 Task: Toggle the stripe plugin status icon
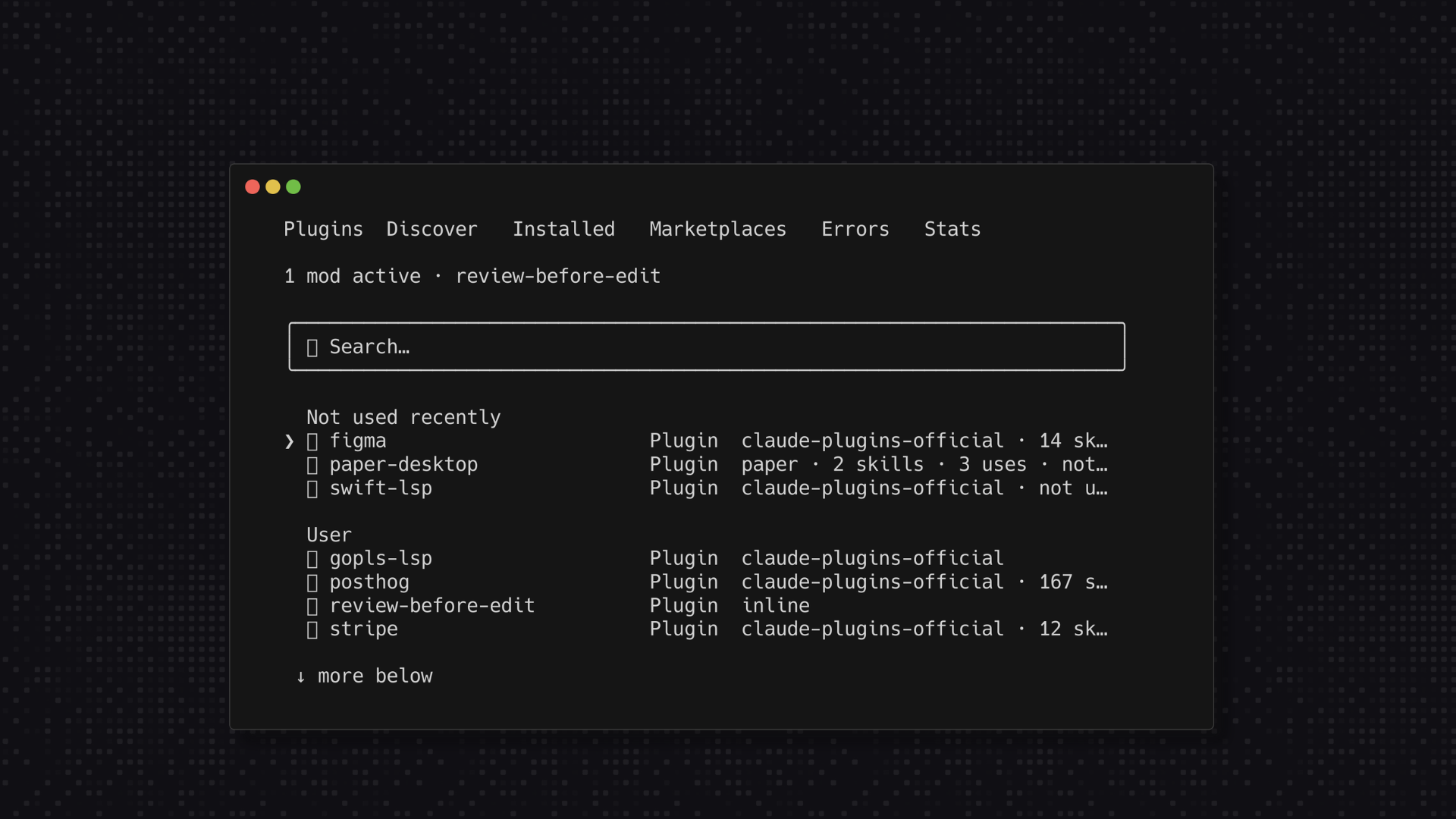tap(312, 629)
